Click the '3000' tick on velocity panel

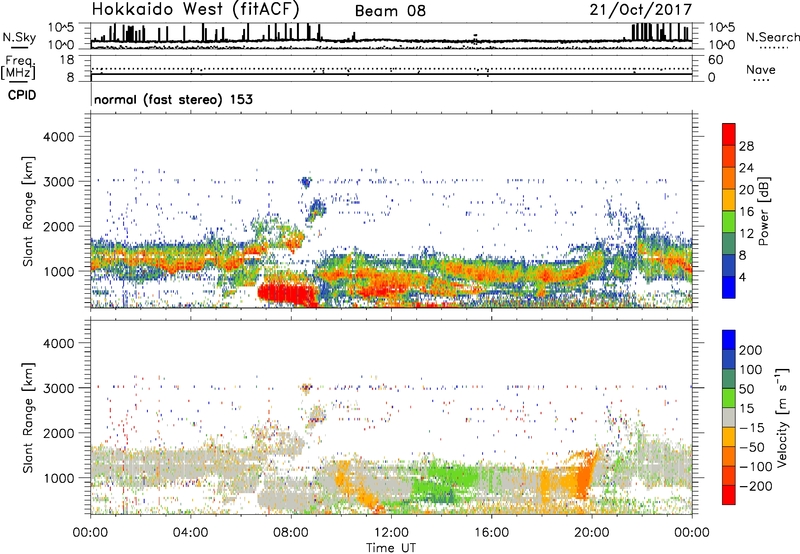[x=59, y=388]
